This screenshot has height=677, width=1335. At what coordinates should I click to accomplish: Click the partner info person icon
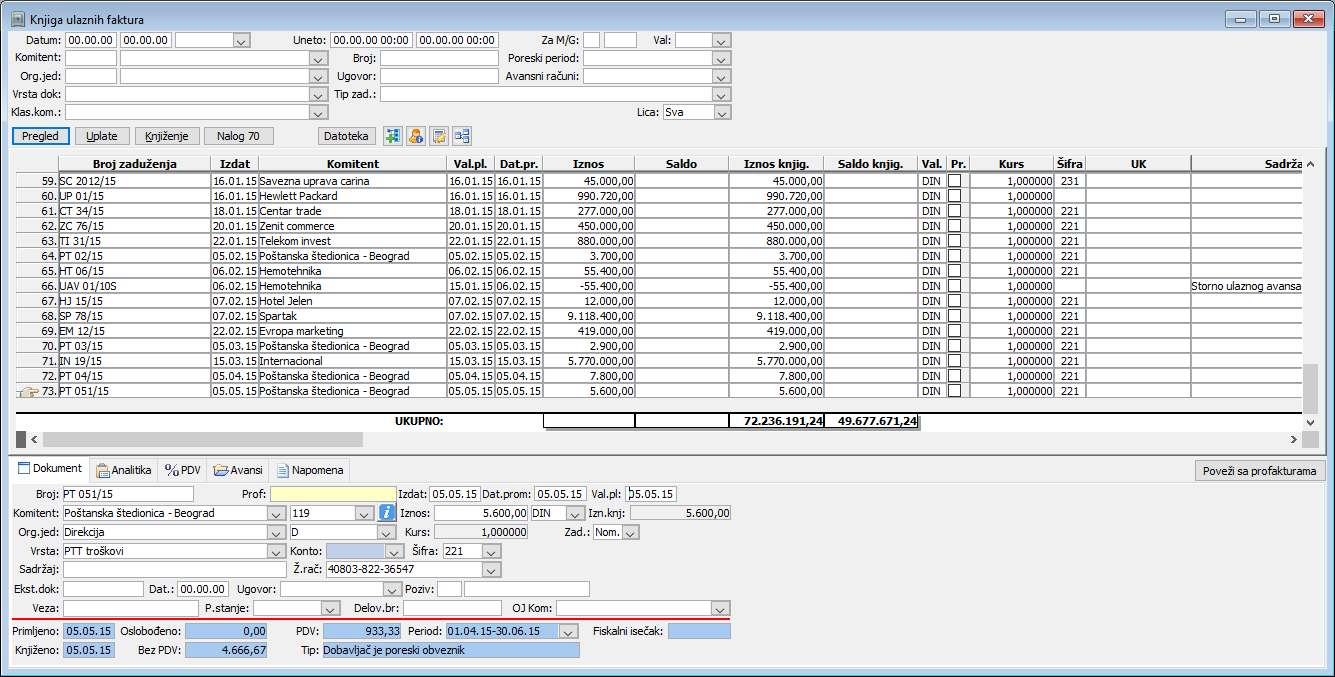[415, 136]
